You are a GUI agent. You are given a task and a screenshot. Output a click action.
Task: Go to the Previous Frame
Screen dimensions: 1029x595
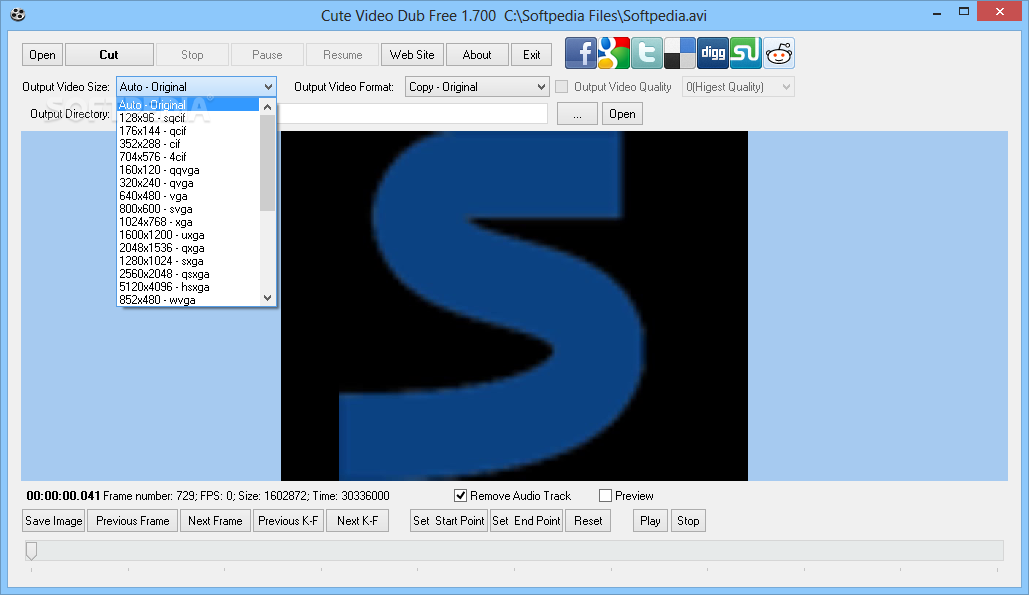point(133,521)
